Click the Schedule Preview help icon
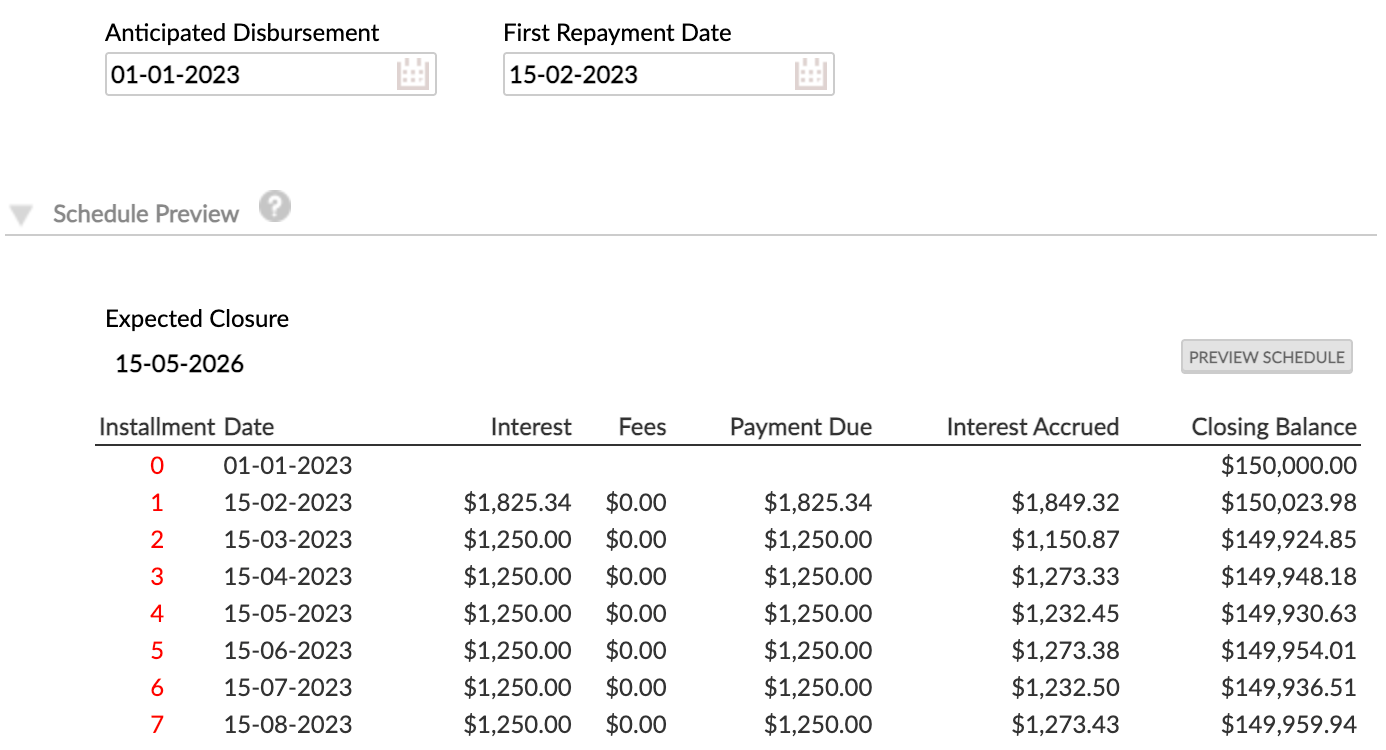The width and height of the screenshot is (1386, 750). (275, 208)
